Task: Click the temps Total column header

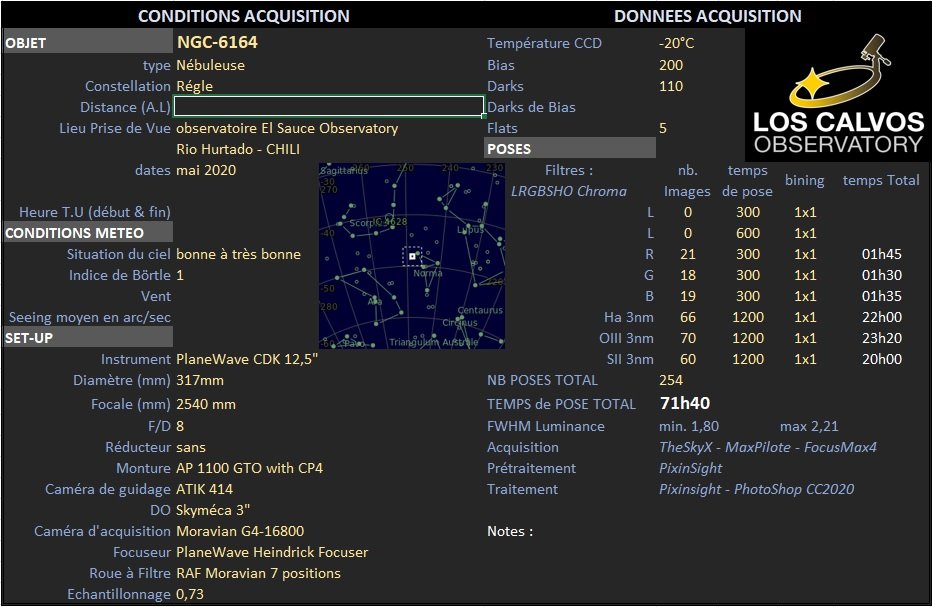Action: tap(881, 180)
